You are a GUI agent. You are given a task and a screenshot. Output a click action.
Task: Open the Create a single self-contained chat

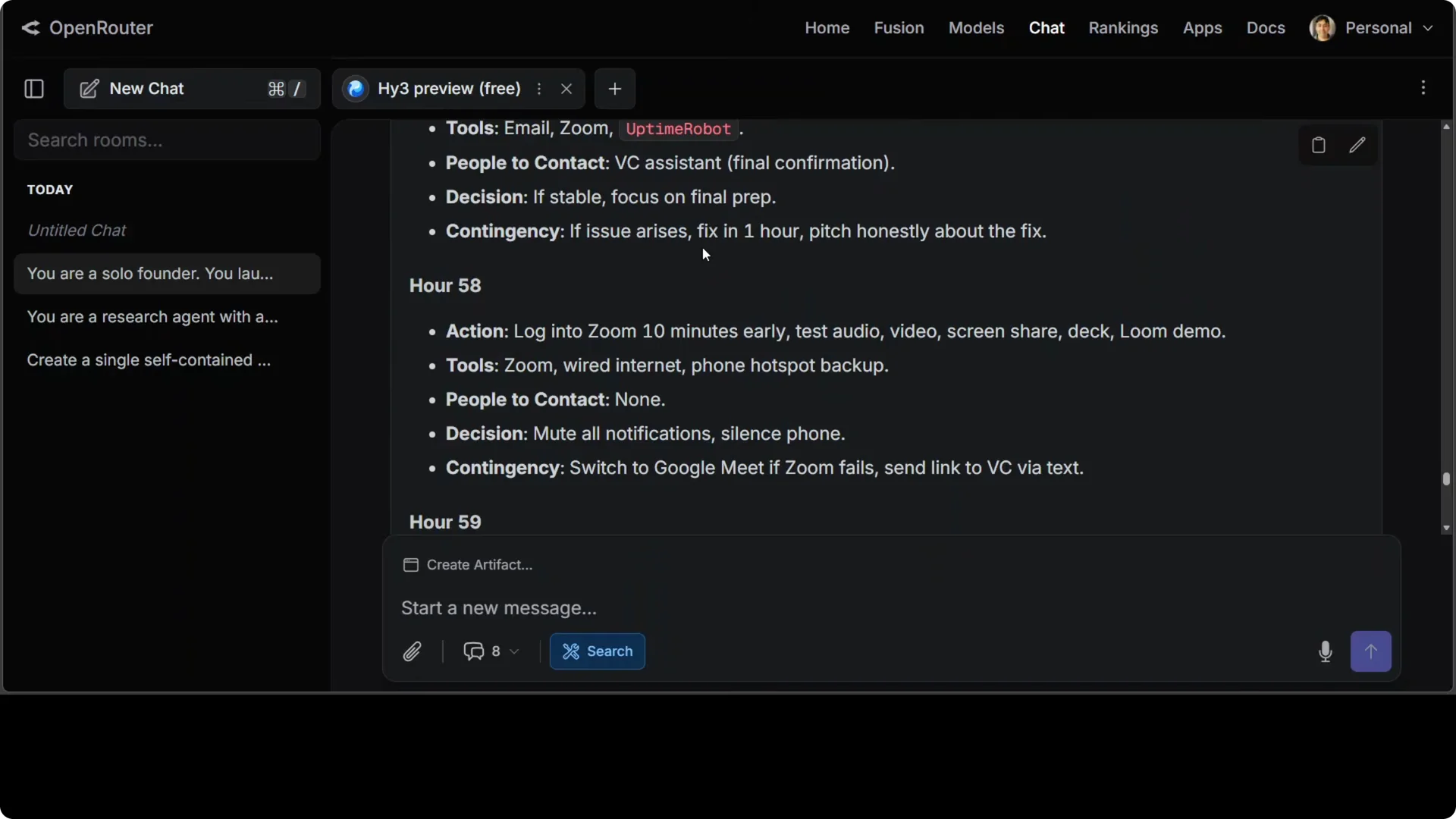pyautogui.click(x=167, y=360)
